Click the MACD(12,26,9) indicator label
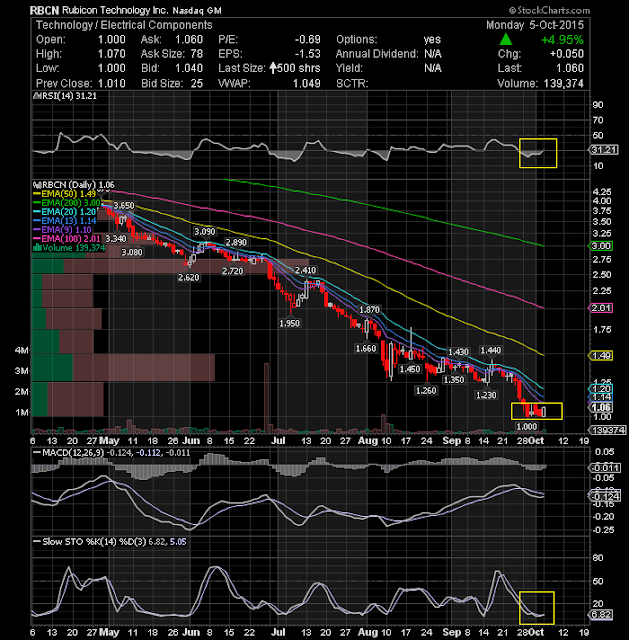The height and width of the screenshot is (640, 629). pos(71,453)
